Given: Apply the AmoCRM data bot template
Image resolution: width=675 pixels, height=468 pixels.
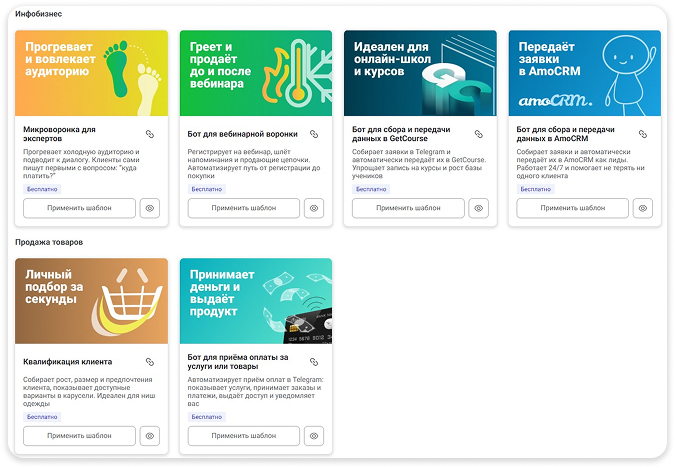Looking at the screenshot, I should coord(571,208).
